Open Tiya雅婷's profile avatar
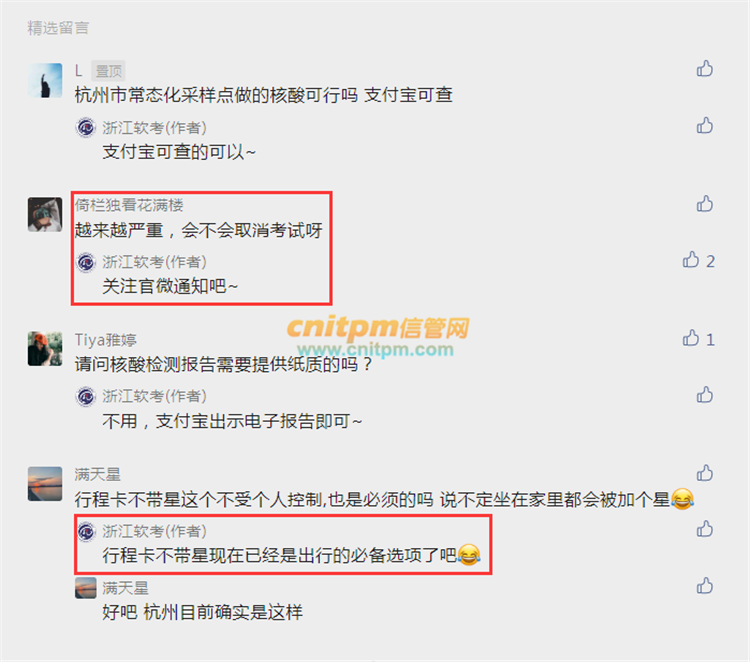750x662 pixels. 45,349
